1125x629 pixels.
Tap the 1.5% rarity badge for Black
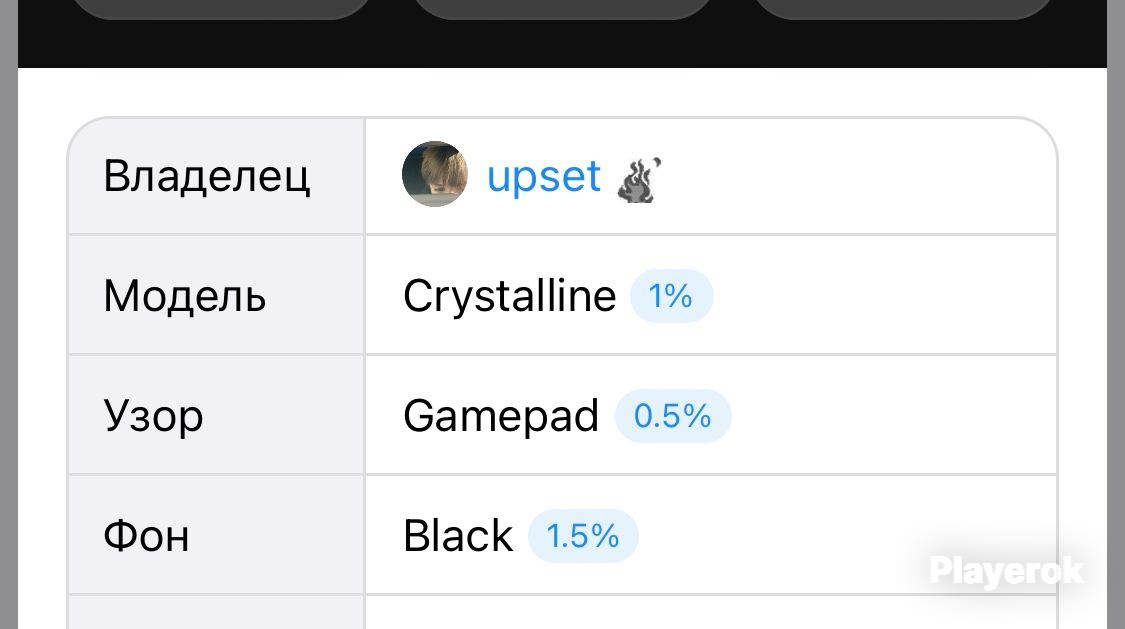tap(583, 536)
